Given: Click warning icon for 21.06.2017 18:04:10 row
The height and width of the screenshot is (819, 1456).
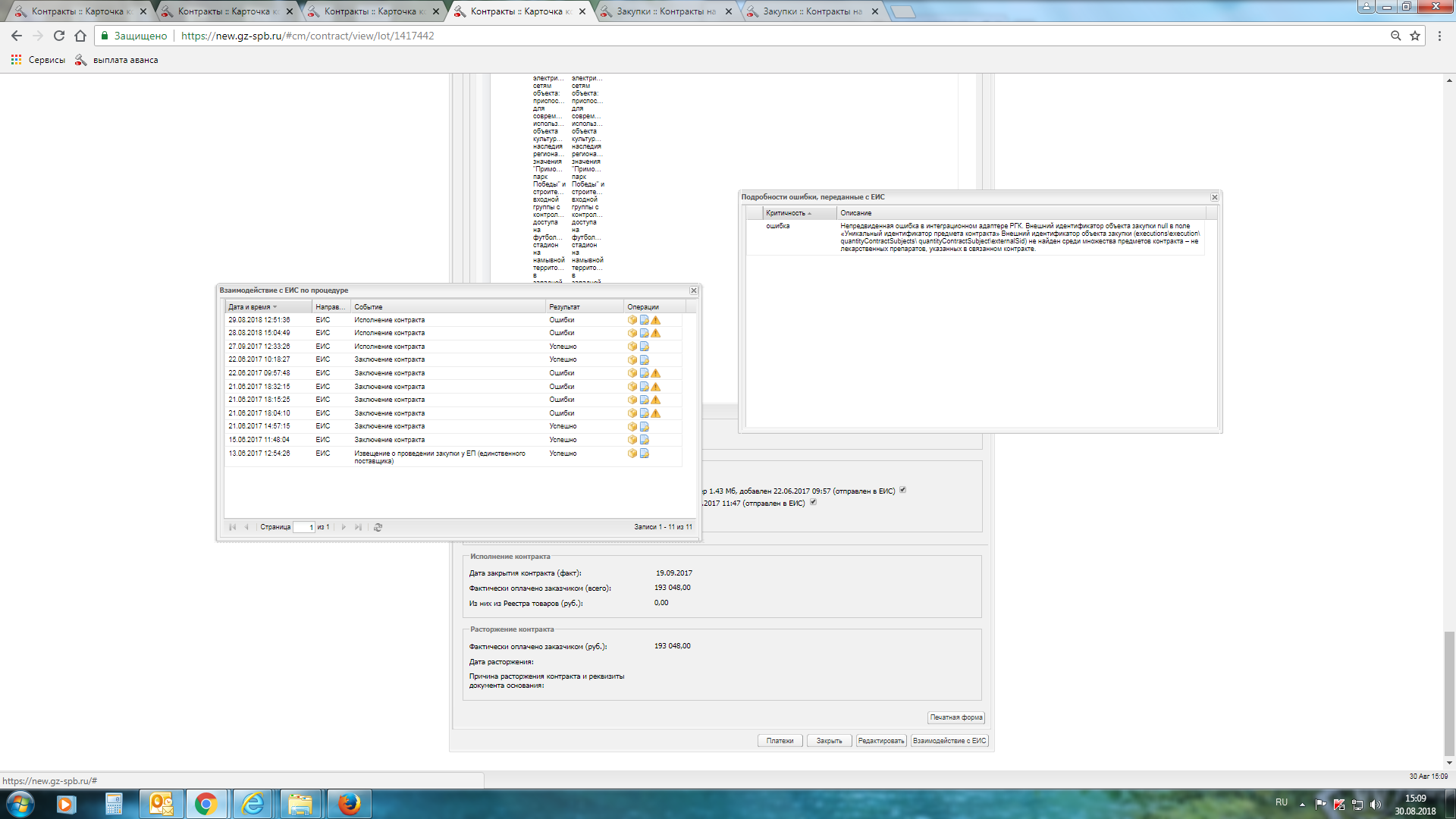Looking at the screenshot, I should pos(656,413).
